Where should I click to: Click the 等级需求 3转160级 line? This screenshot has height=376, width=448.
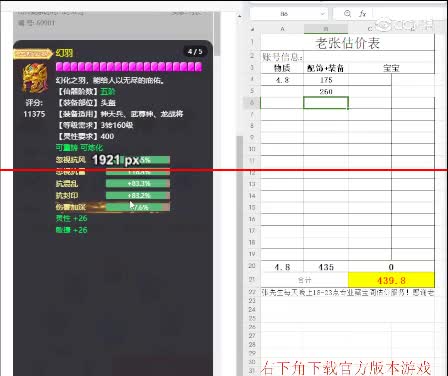click(95, 125)
